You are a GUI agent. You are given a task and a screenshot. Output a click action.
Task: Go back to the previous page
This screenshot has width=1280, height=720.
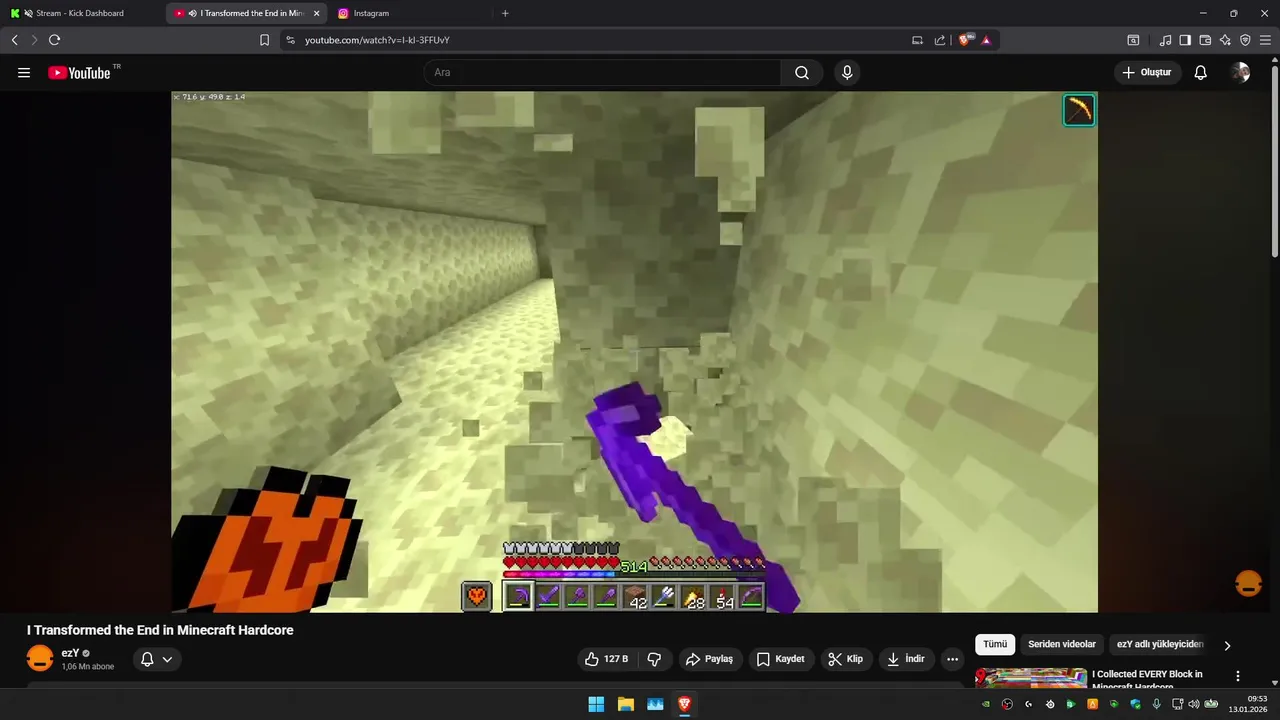[x=14, y=40]
